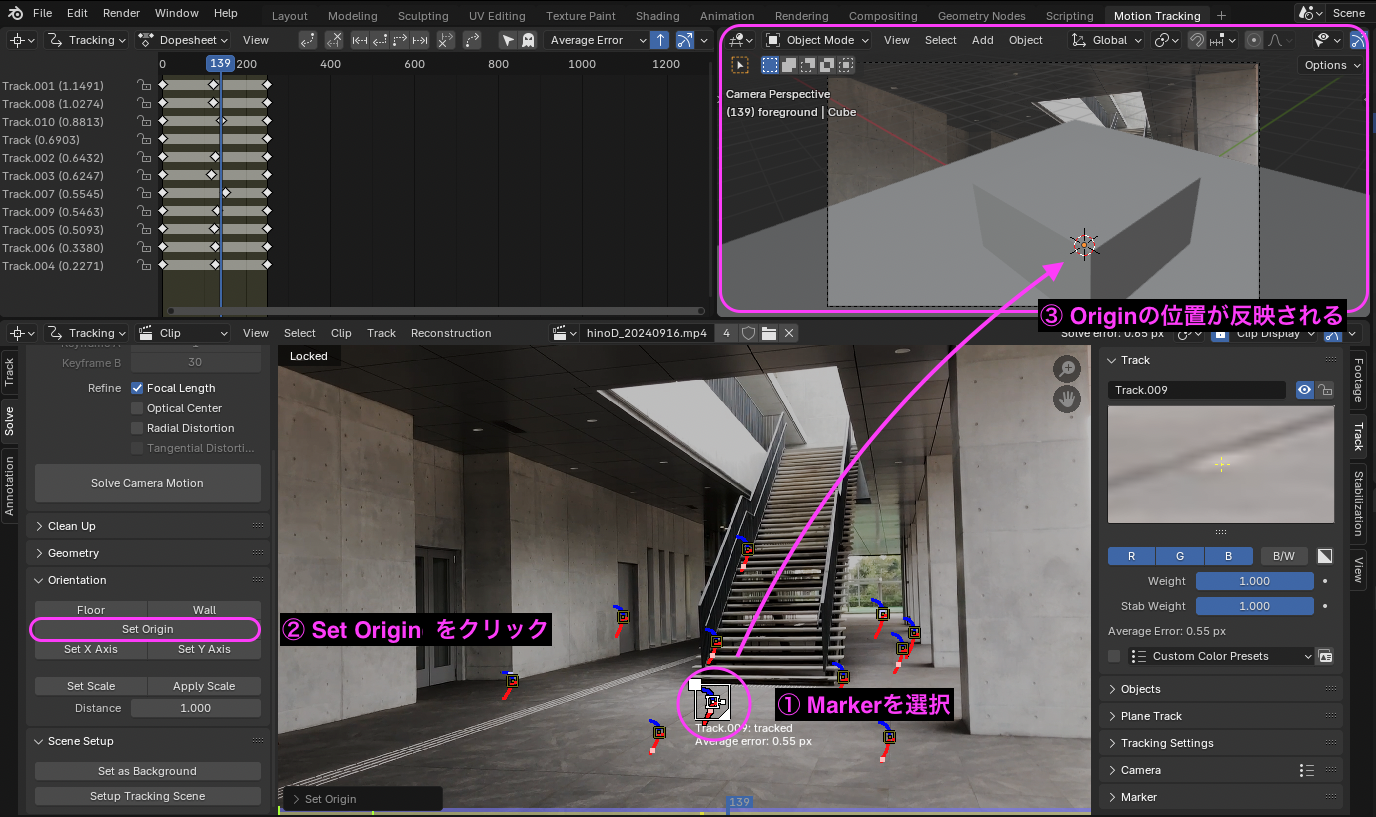The height and width of the screenshot is (817, 1376).
Task: Click the Set as Background button
Action: [x=147, y=771]
